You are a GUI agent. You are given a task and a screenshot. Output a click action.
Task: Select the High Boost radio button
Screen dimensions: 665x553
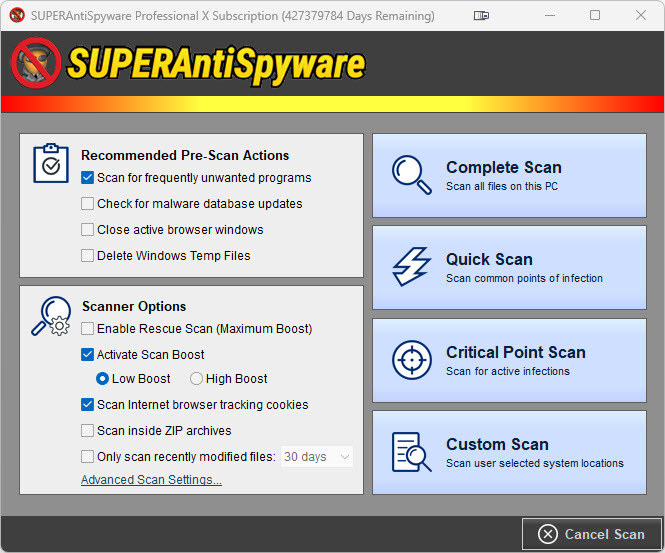pos(196,379)
